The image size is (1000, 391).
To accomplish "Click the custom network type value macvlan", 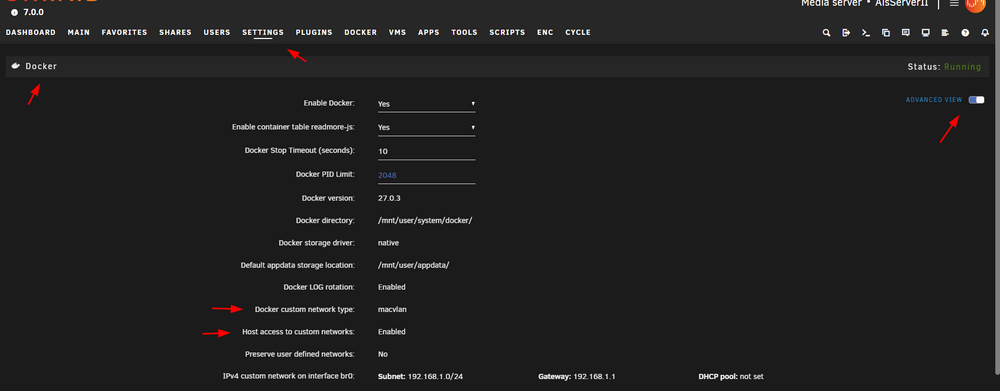I will pyautogui.click(x=392, y=309).
